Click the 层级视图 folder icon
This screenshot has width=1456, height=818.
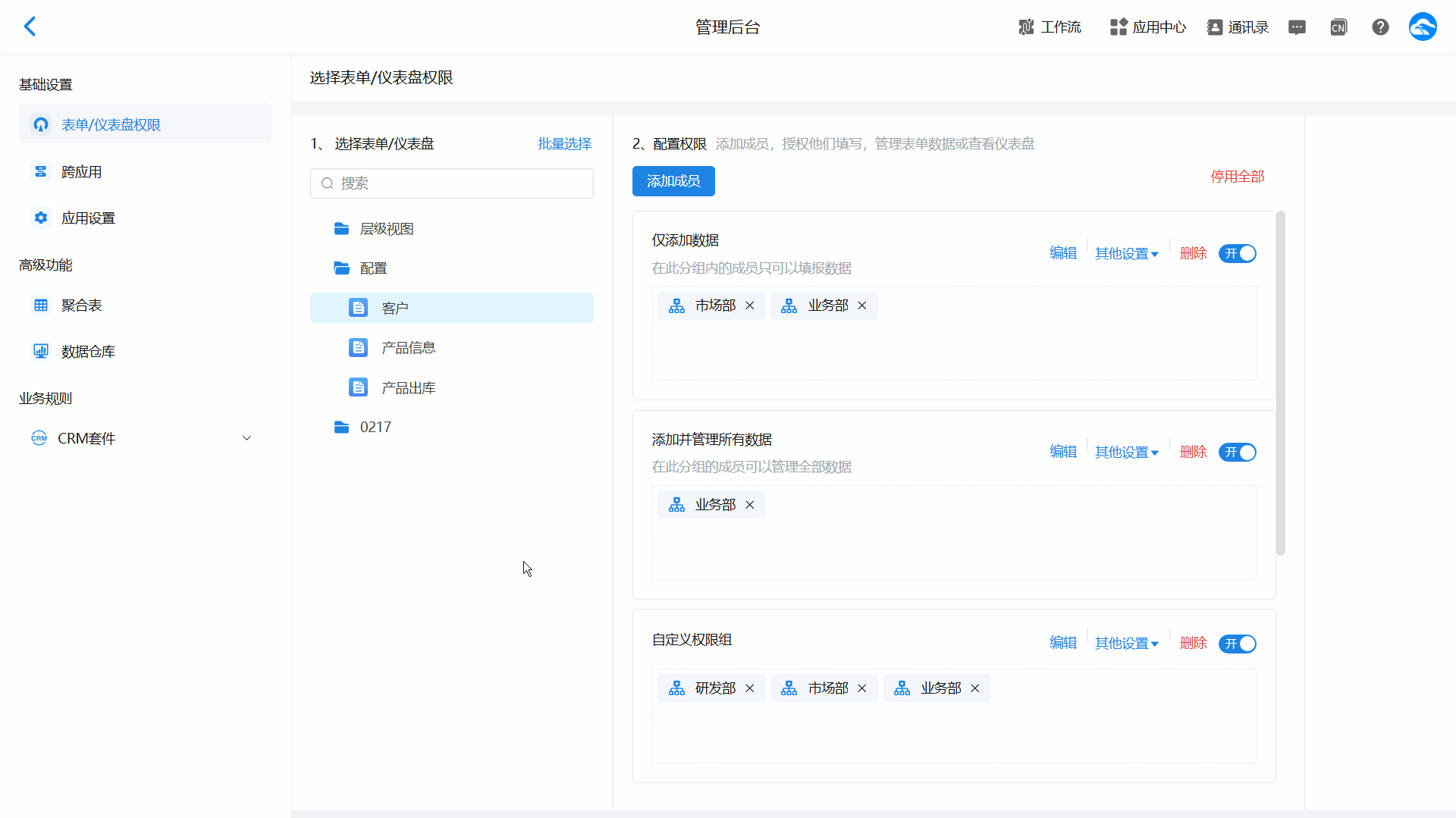point(342,229)
